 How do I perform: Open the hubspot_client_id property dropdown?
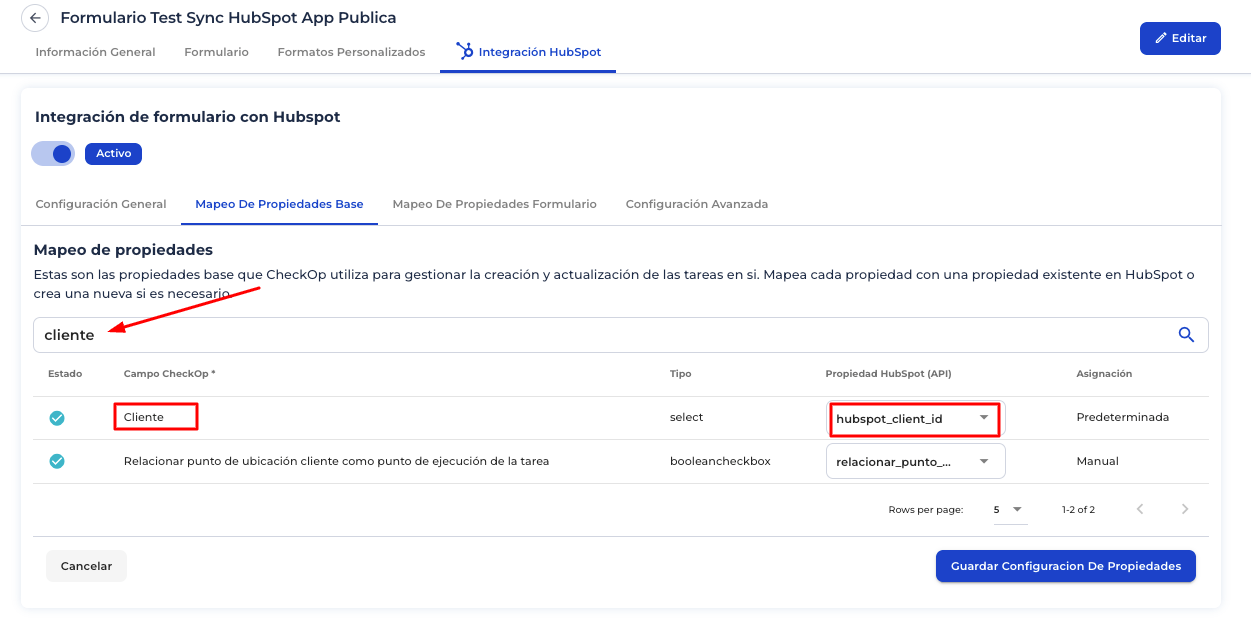[x=915, y=418]
